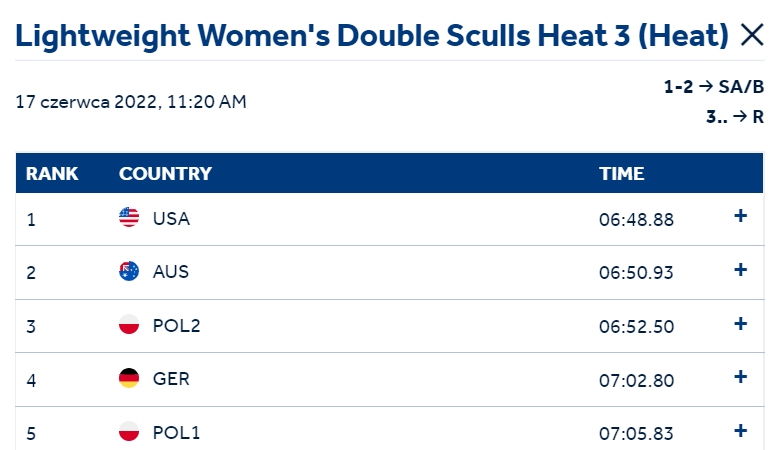Screen dimensions: 773x450
Task: Expand the USA row details
Action: 740,216
